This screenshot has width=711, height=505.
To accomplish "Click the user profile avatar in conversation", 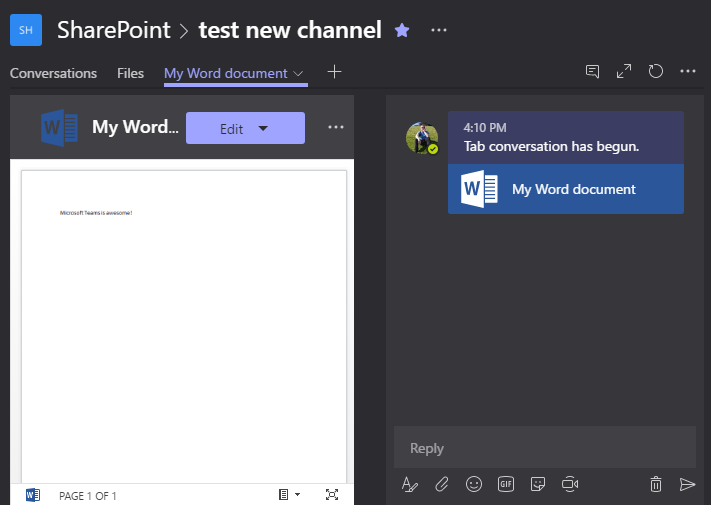I will coord(422,138).
